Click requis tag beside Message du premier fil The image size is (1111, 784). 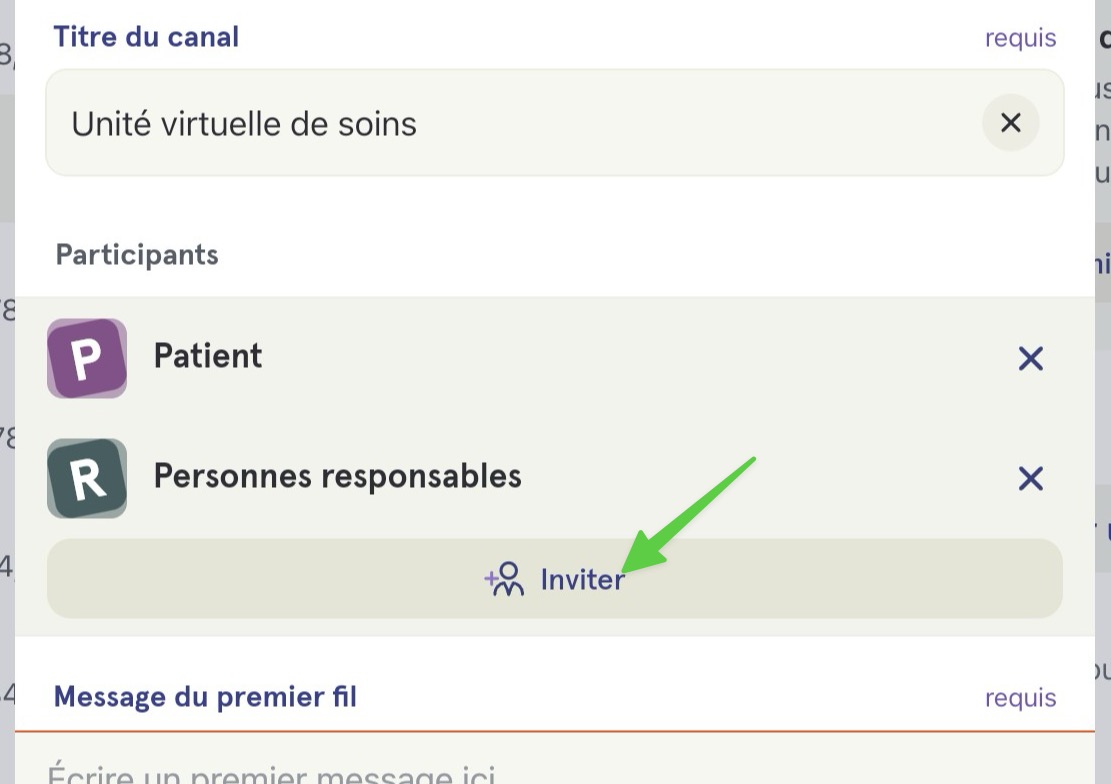coord(1020,698)
